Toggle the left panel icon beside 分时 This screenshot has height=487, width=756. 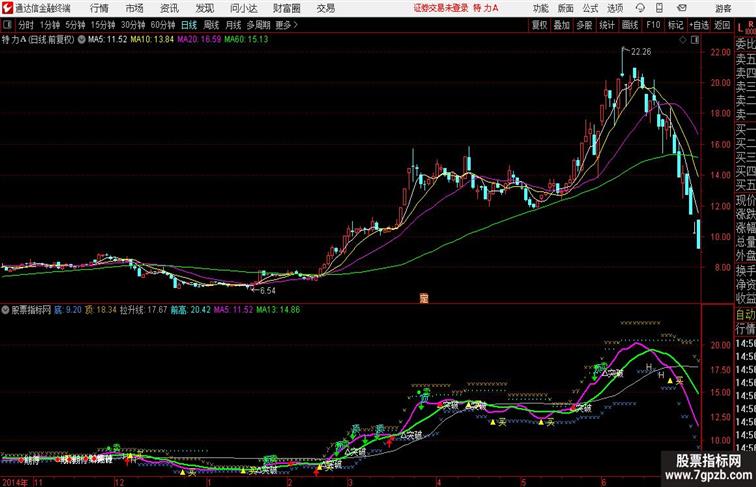click(x=7, y=25)
